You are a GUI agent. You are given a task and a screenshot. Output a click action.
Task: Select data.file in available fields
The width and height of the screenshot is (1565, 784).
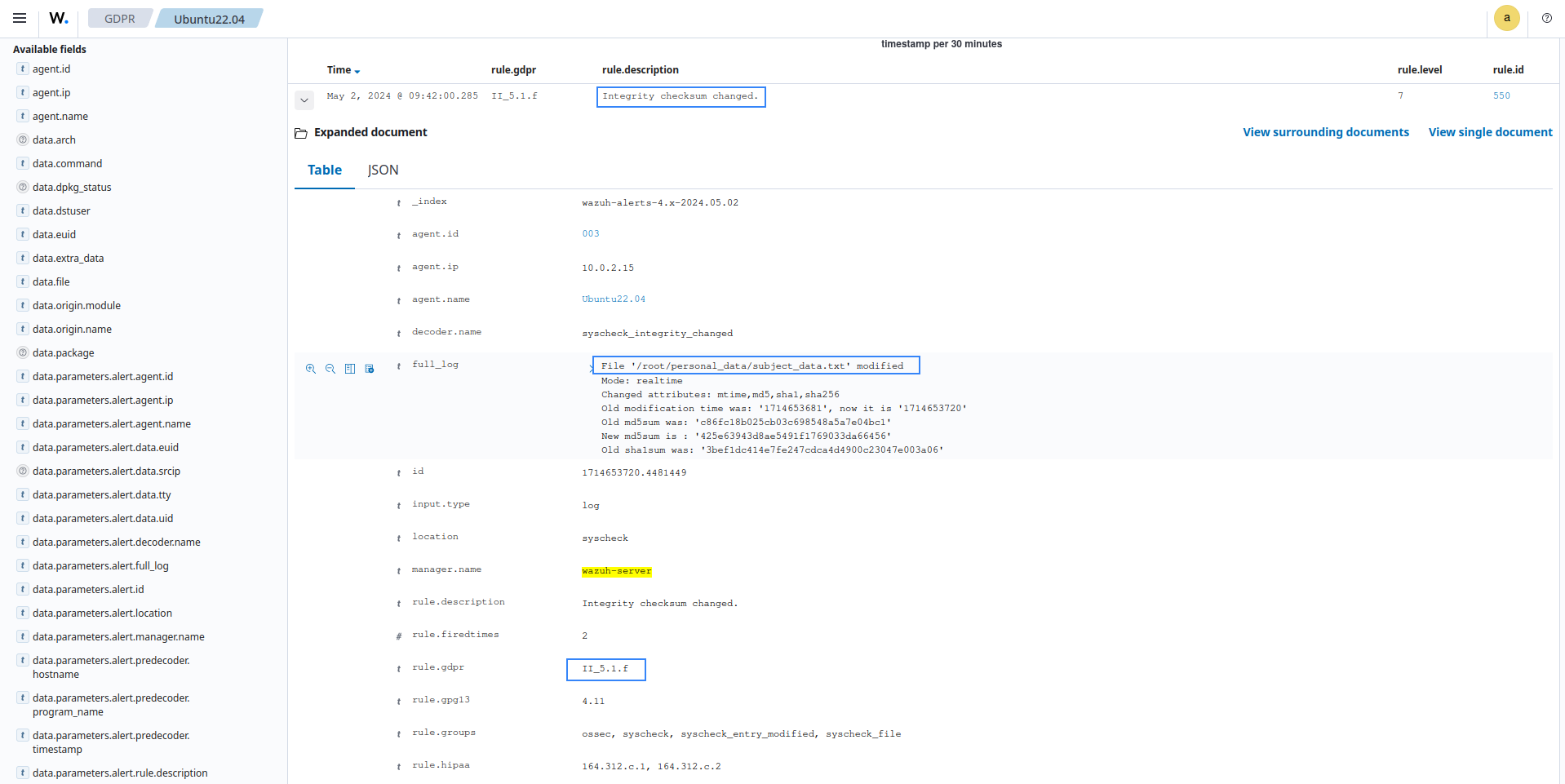coord(51,281)
